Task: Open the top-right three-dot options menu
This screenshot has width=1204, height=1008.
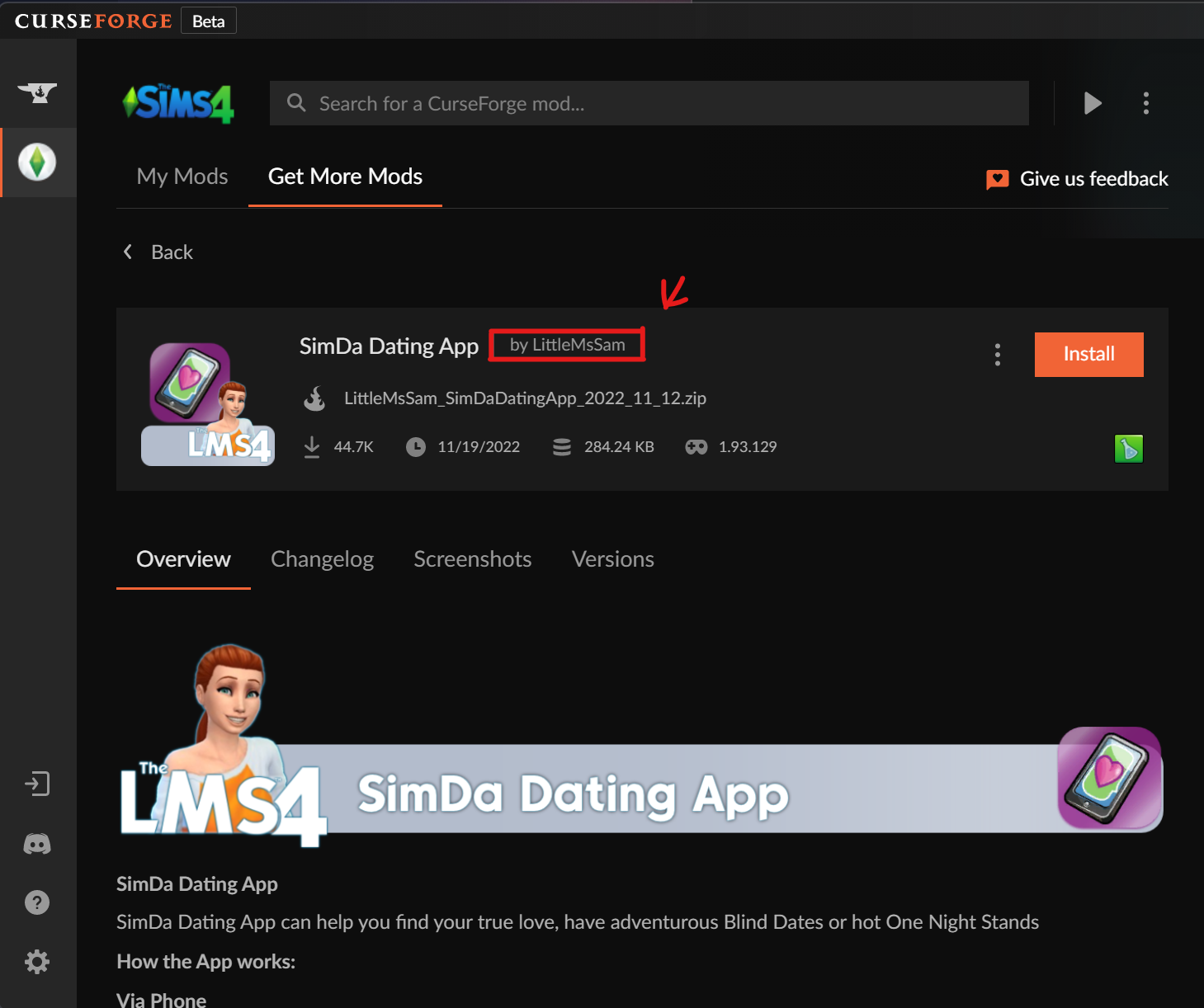Action: click(x=1145, y=103)
